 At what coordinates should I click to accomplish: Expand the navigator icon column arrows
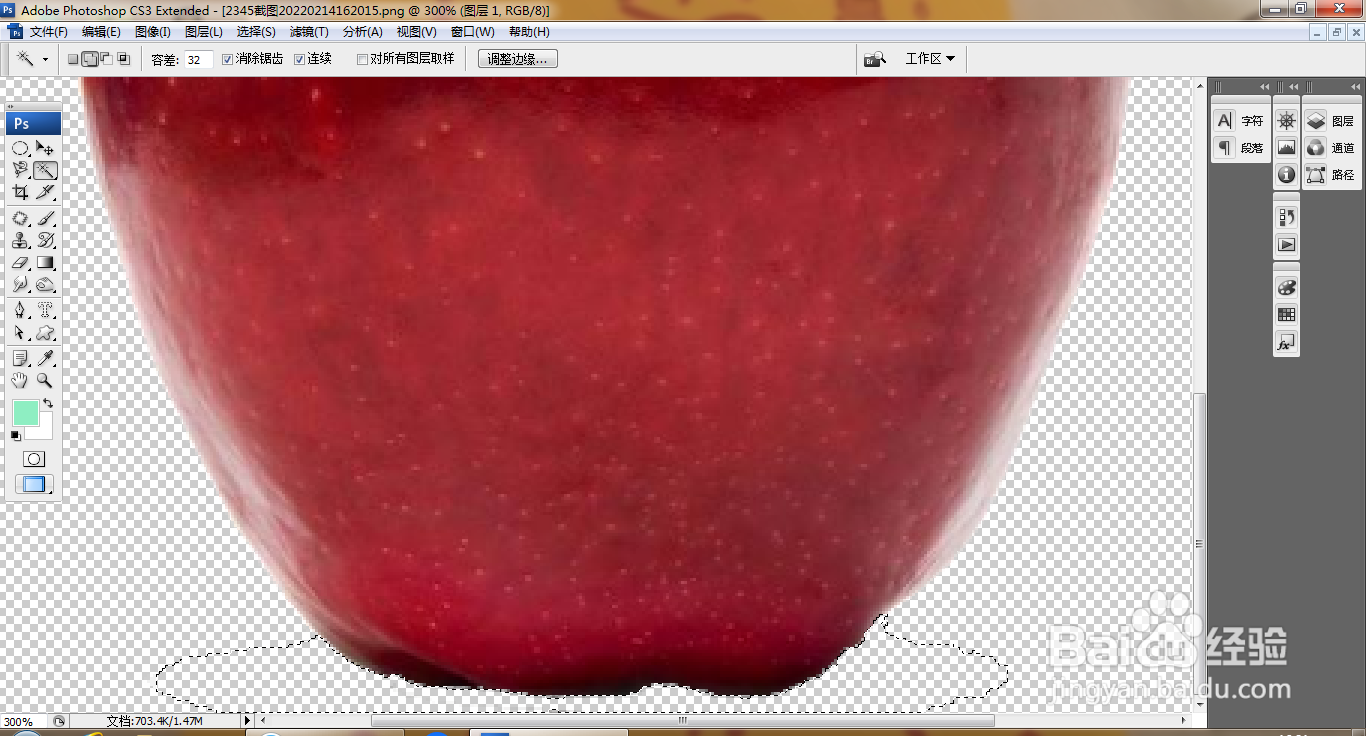tap(1294, 87)
